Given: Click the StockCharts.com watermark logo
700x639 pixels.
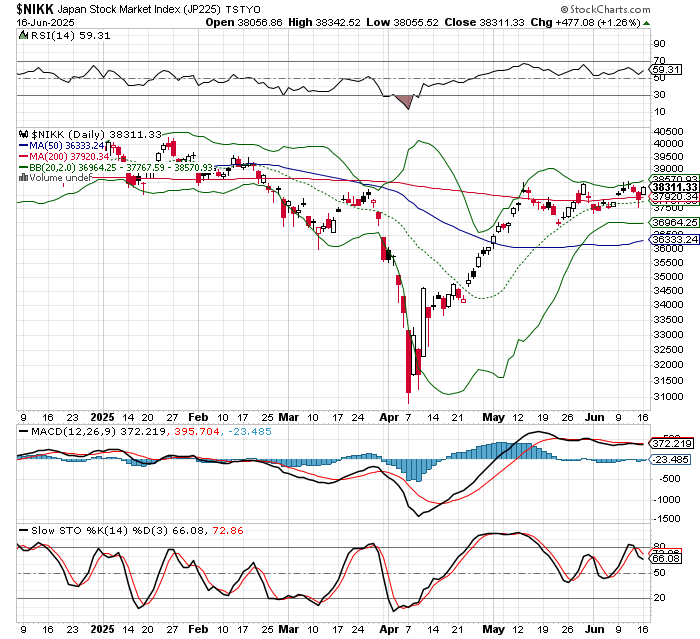Looking at the screenshot, I should (x=605, y=9).
